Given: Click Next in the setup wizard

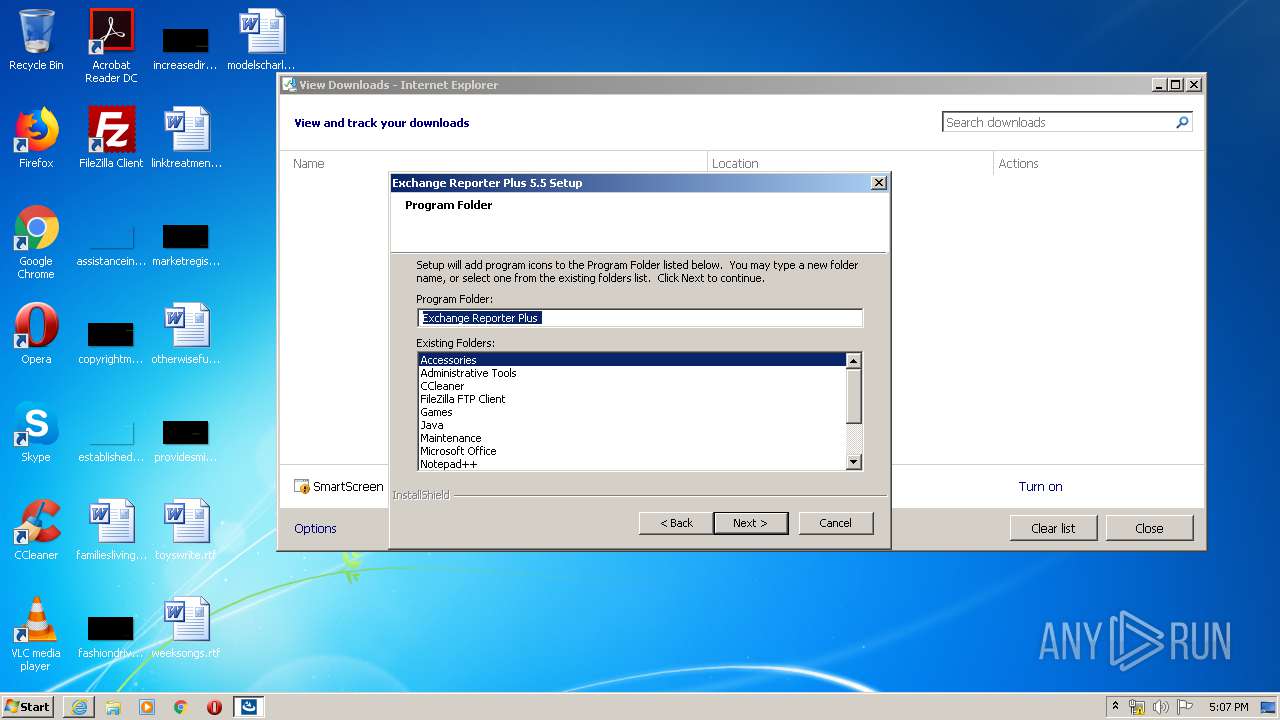Looking at the screenshot, I should click(x=750, y=523).
